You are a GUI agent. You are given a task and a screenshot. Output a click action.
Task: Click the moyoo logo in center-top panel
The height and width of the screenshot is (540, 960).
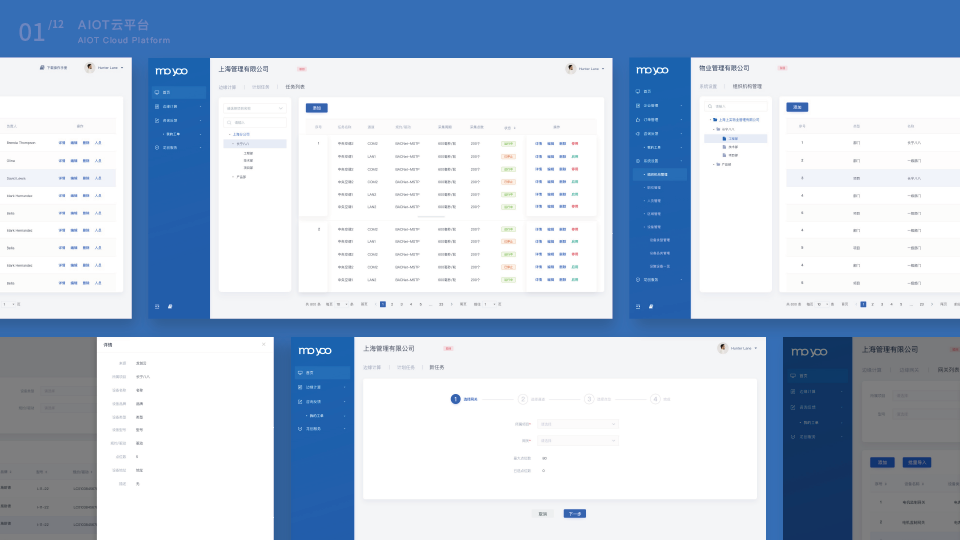pos(171,71)
